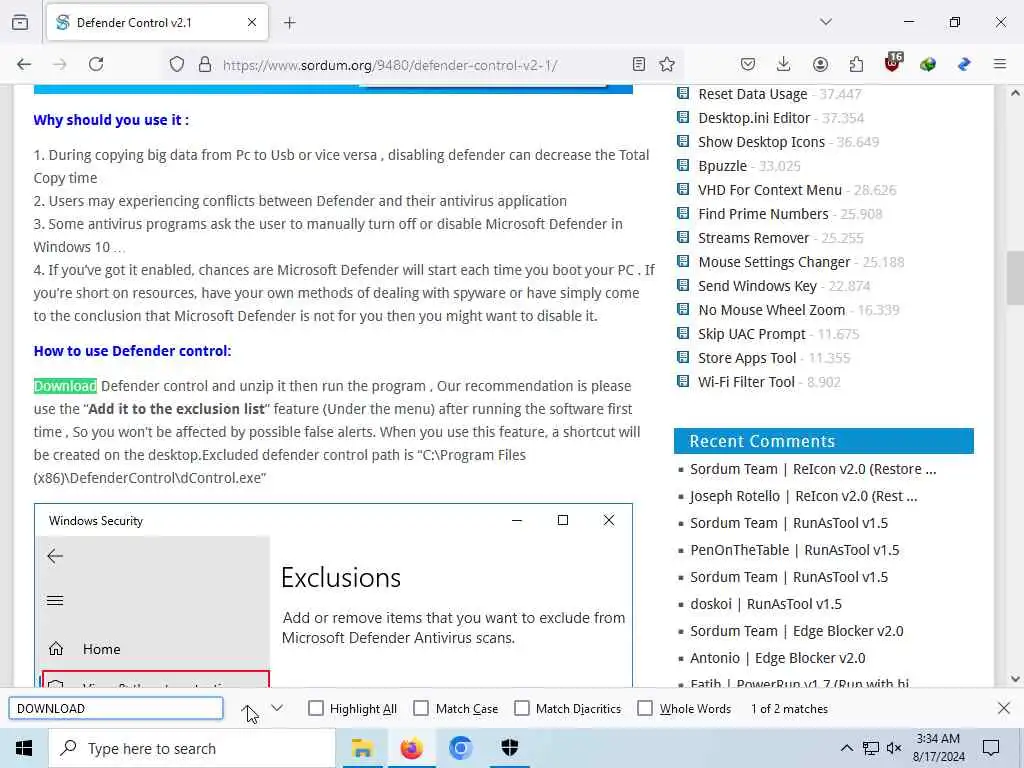This screenshot has height=768, width=1024.
Task: Click scrollbar down arrow
Action: 1015,679
